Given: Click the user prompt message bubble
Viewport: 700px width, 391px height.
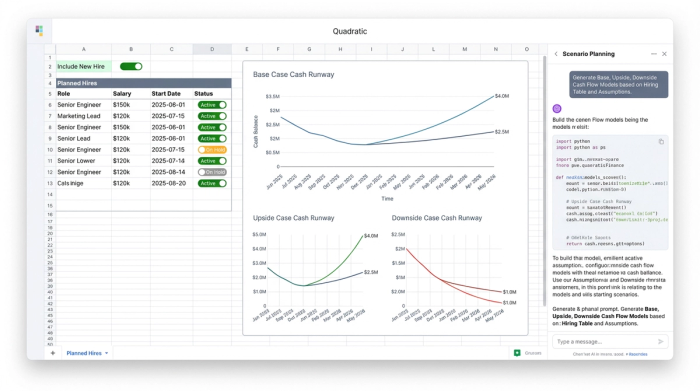Looking at the screenshot, I should click(619, 84).
